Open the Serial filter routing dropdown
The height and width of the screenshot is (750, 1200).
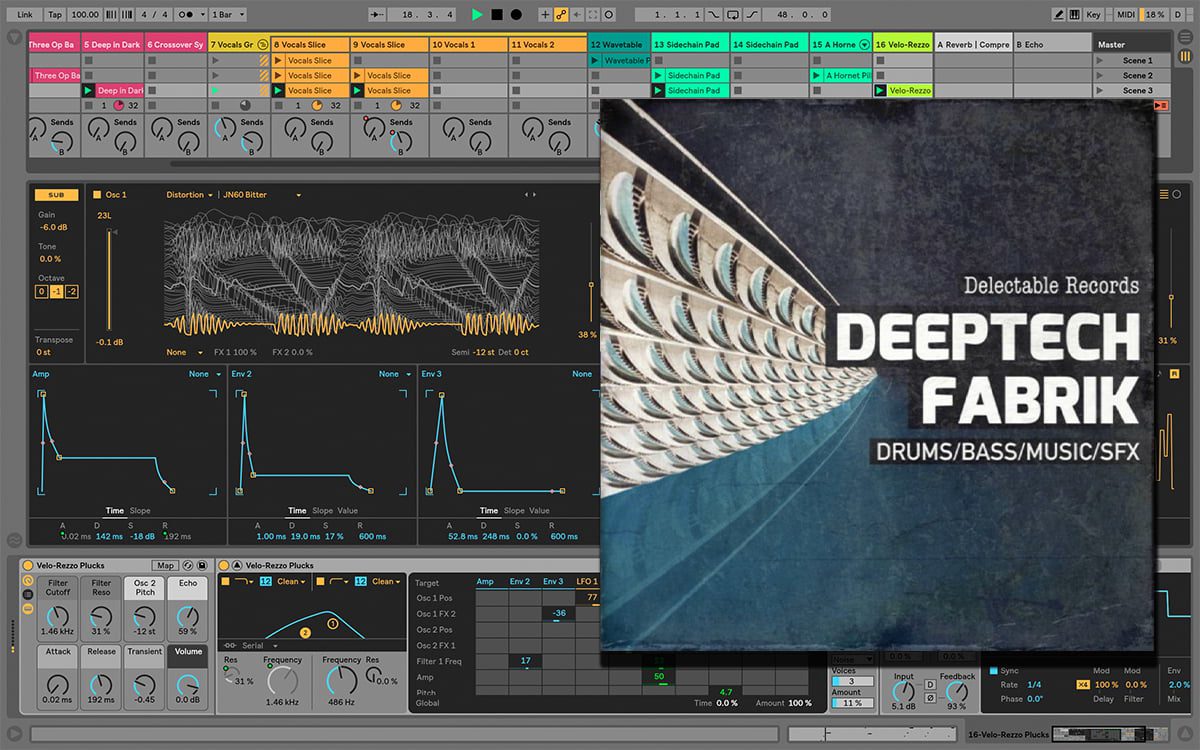click(x=251, y=646)
